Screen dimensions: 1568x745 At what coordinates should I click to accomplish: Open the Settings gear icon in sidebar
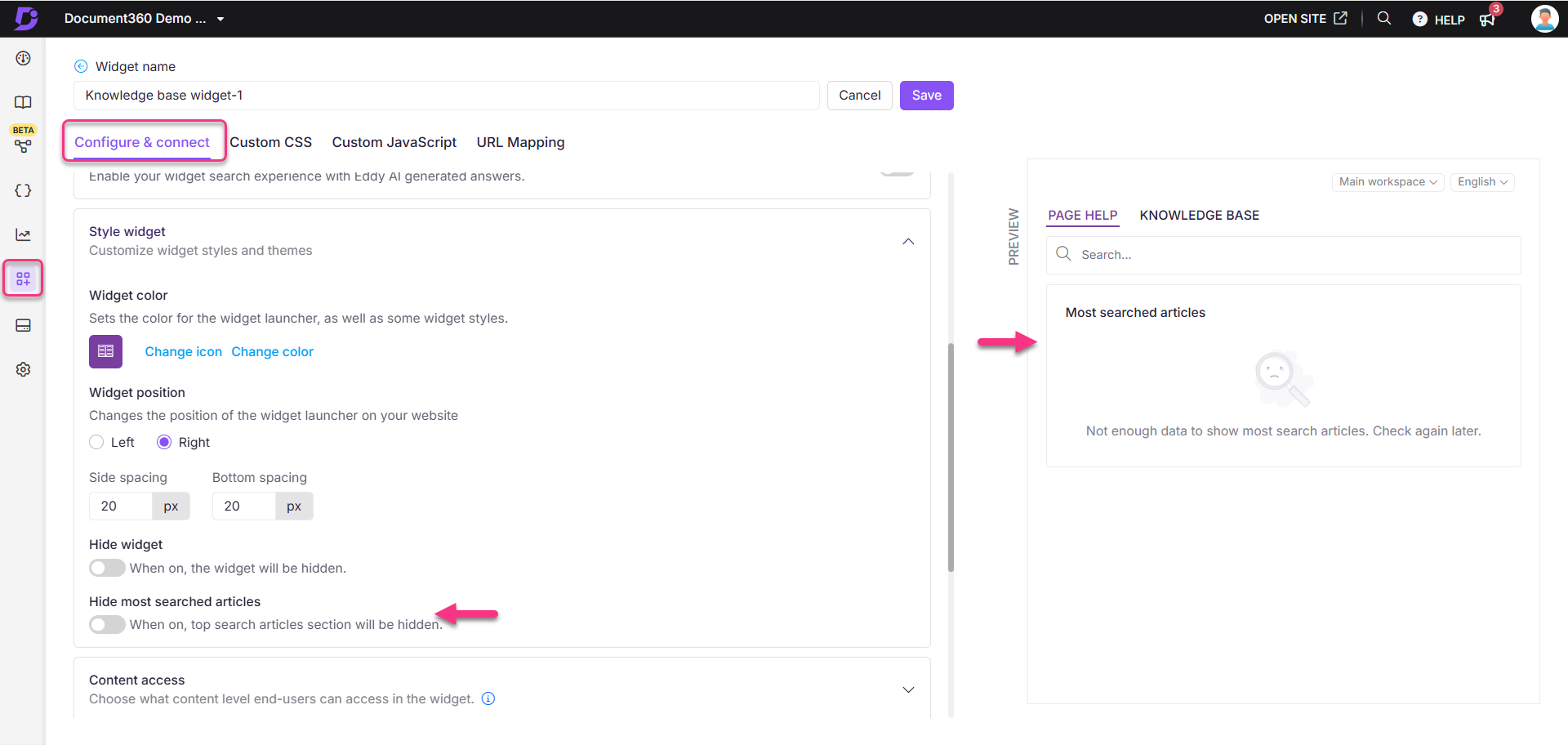23,369
